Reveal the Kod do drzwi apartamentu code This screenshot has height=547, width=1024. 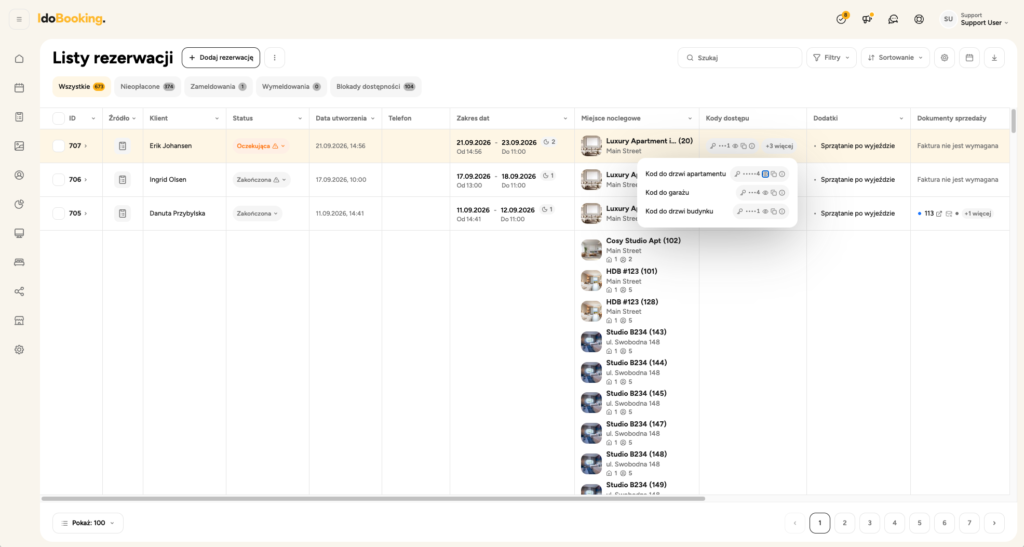click(x=765, y=174)
